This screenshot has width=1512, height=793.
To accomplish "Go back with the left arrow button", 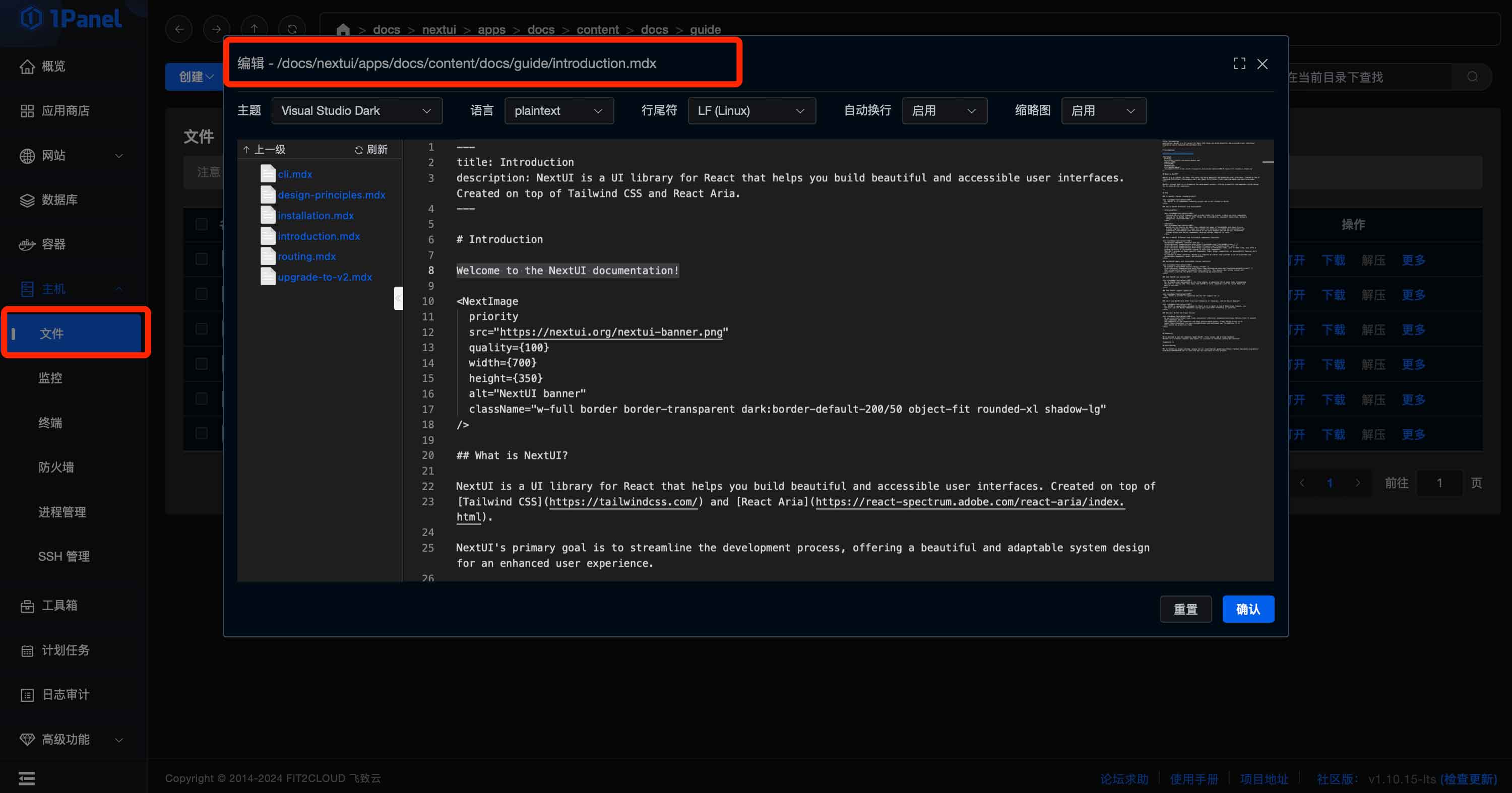I will click(x=179, y=29).
